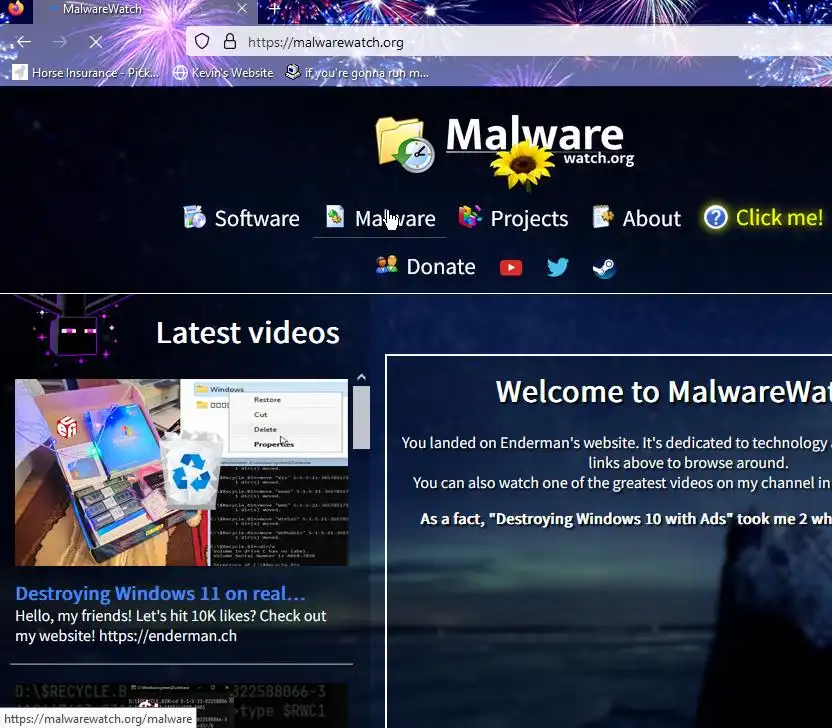Click the forward navigation arrow
The height and width of the screenshot is (728, 832).
tap(60, 42)
